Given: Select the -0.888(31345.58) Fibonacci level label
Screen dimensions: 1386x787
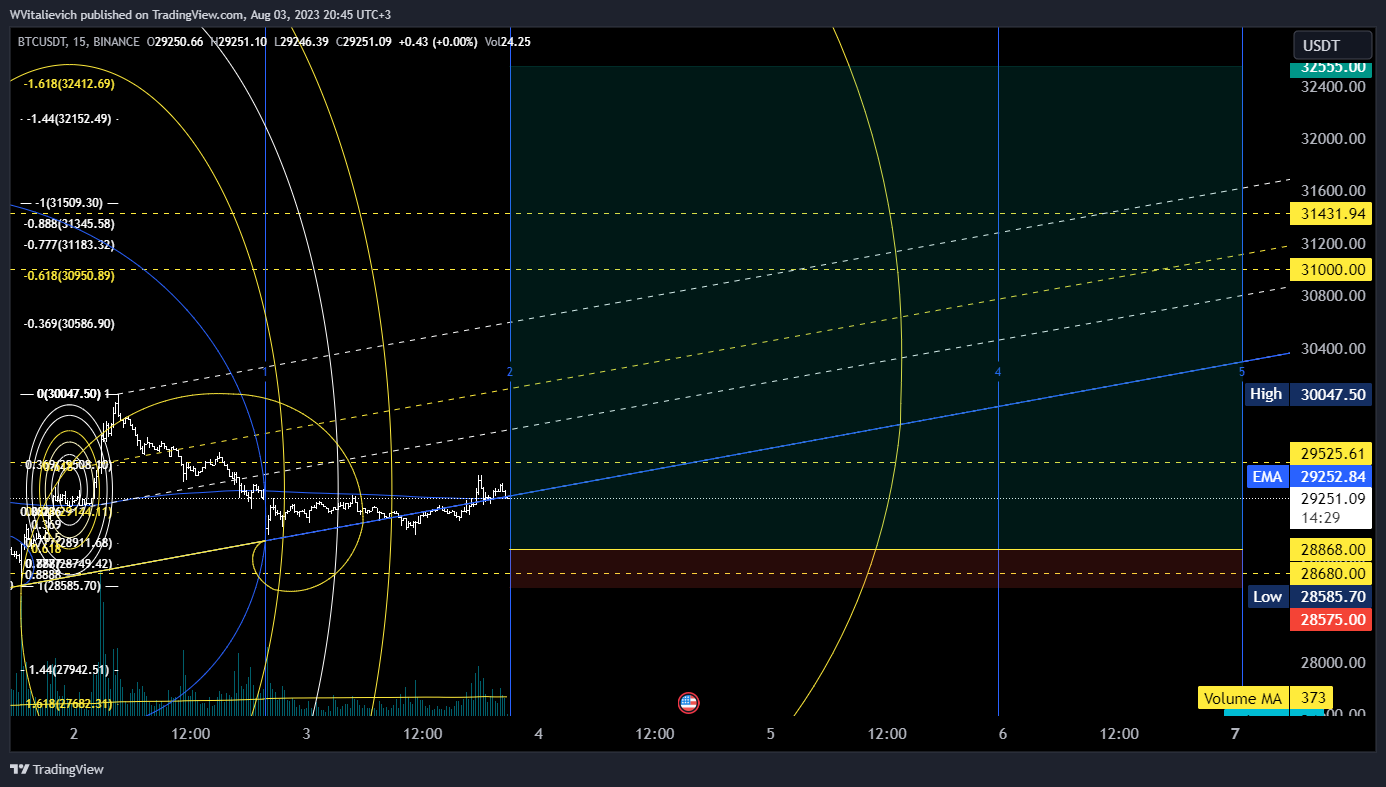Looking at the screenshot, I should [x=69, y=224].
